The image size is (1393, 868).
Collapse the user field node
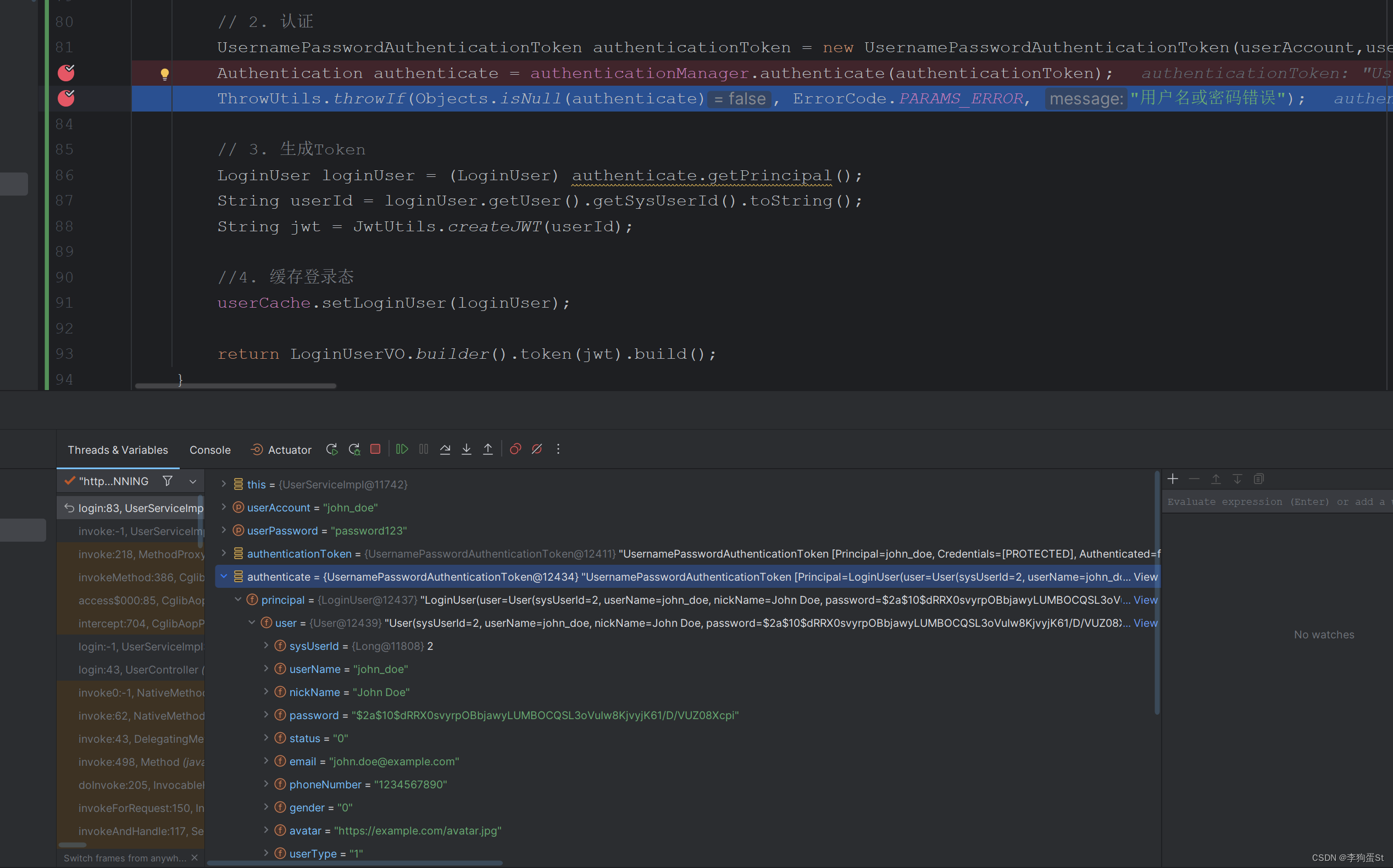252,622
